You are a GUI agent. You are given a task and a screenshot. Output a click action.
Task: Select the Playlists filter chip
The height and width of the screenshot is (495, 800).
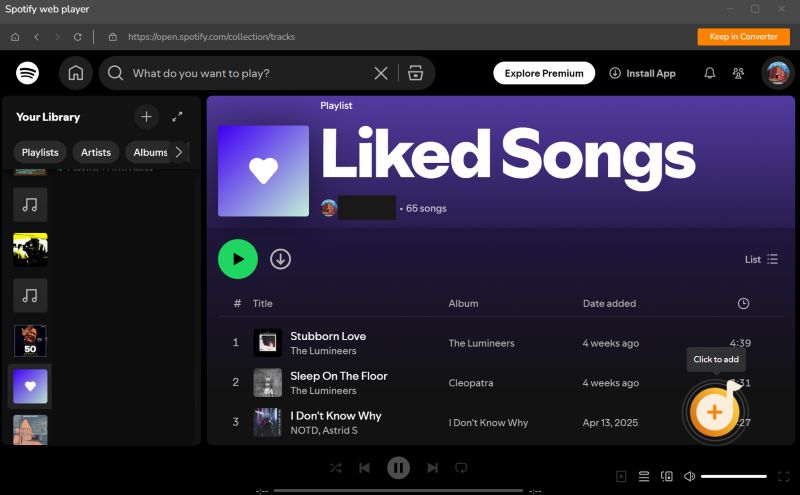(x=40, y=152)
